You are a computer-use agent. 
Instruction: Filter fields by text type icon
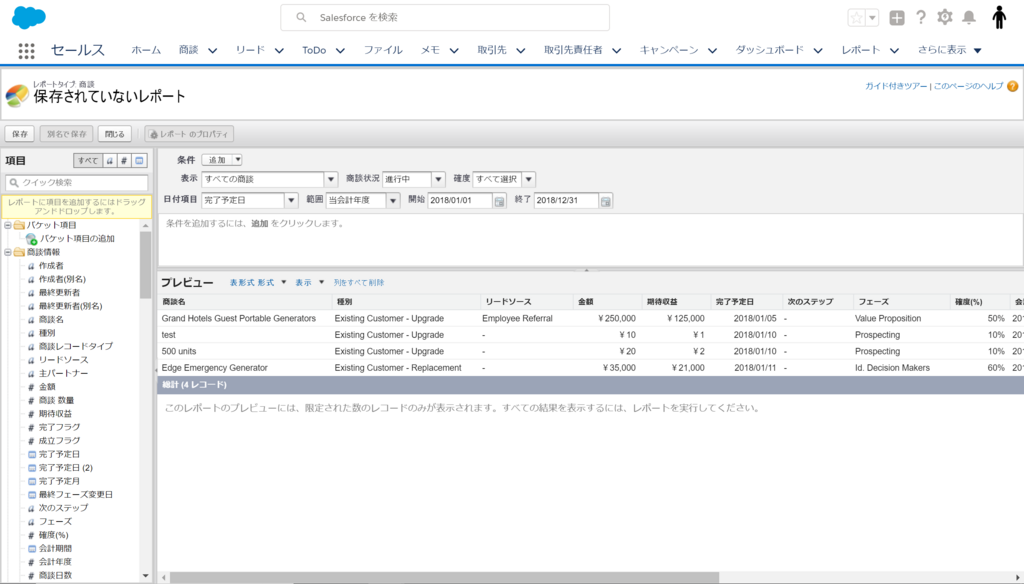pyautogui.click(x=109, y=161)
